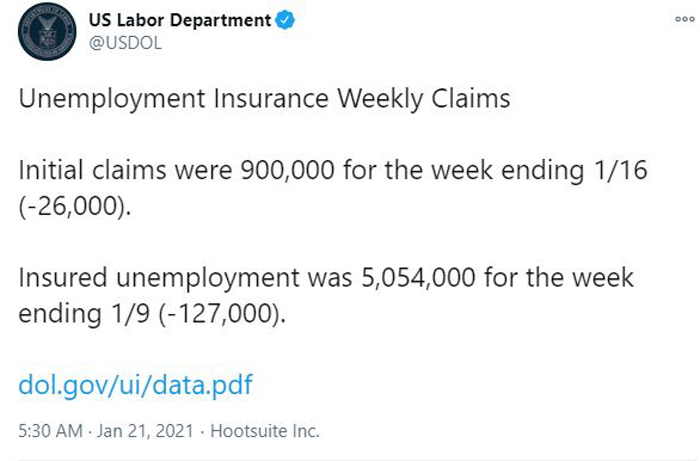Click the word Department in account name
Image resolution: width=700 pixels, height=461 pixels.
[x=220, y=21]
